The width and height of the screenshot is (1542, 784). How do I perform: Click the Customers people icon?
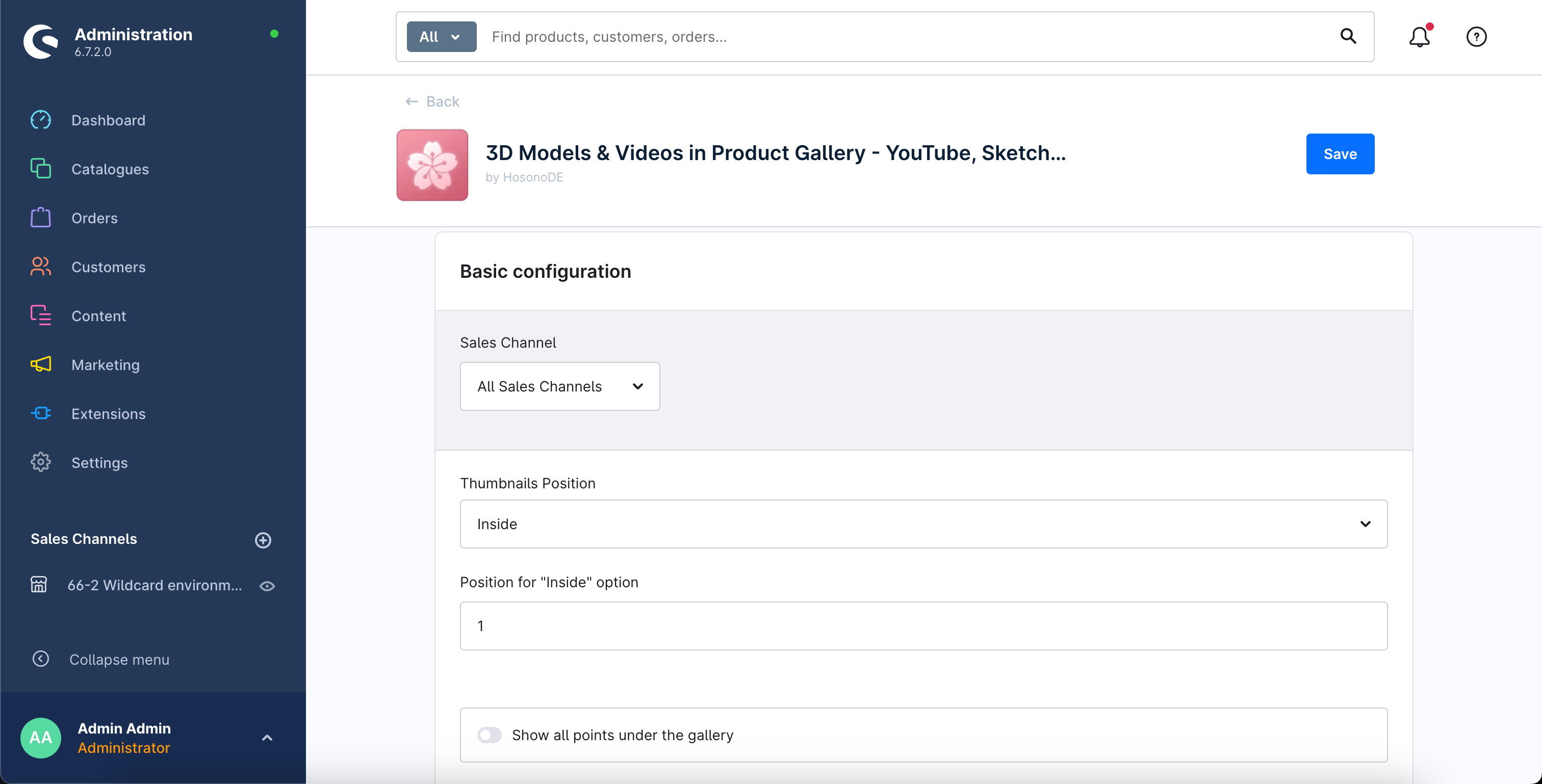point(41,266)
